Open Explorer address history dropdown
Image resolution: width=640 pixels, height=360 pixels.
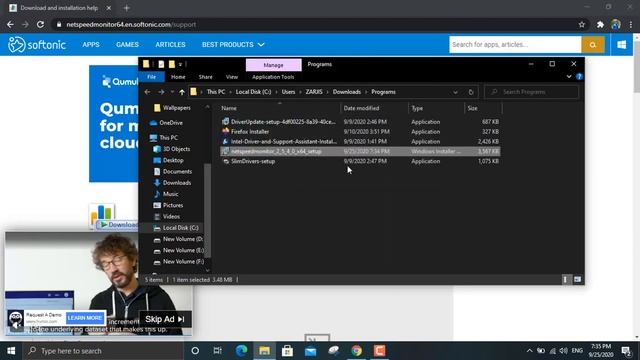point(455,92)
